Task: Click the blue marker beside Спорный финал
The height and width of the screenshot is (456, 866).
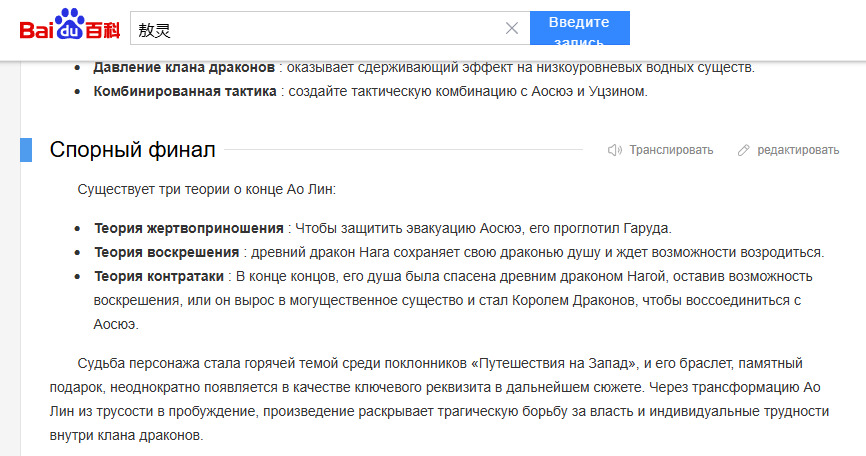Action: click(26, 150)
